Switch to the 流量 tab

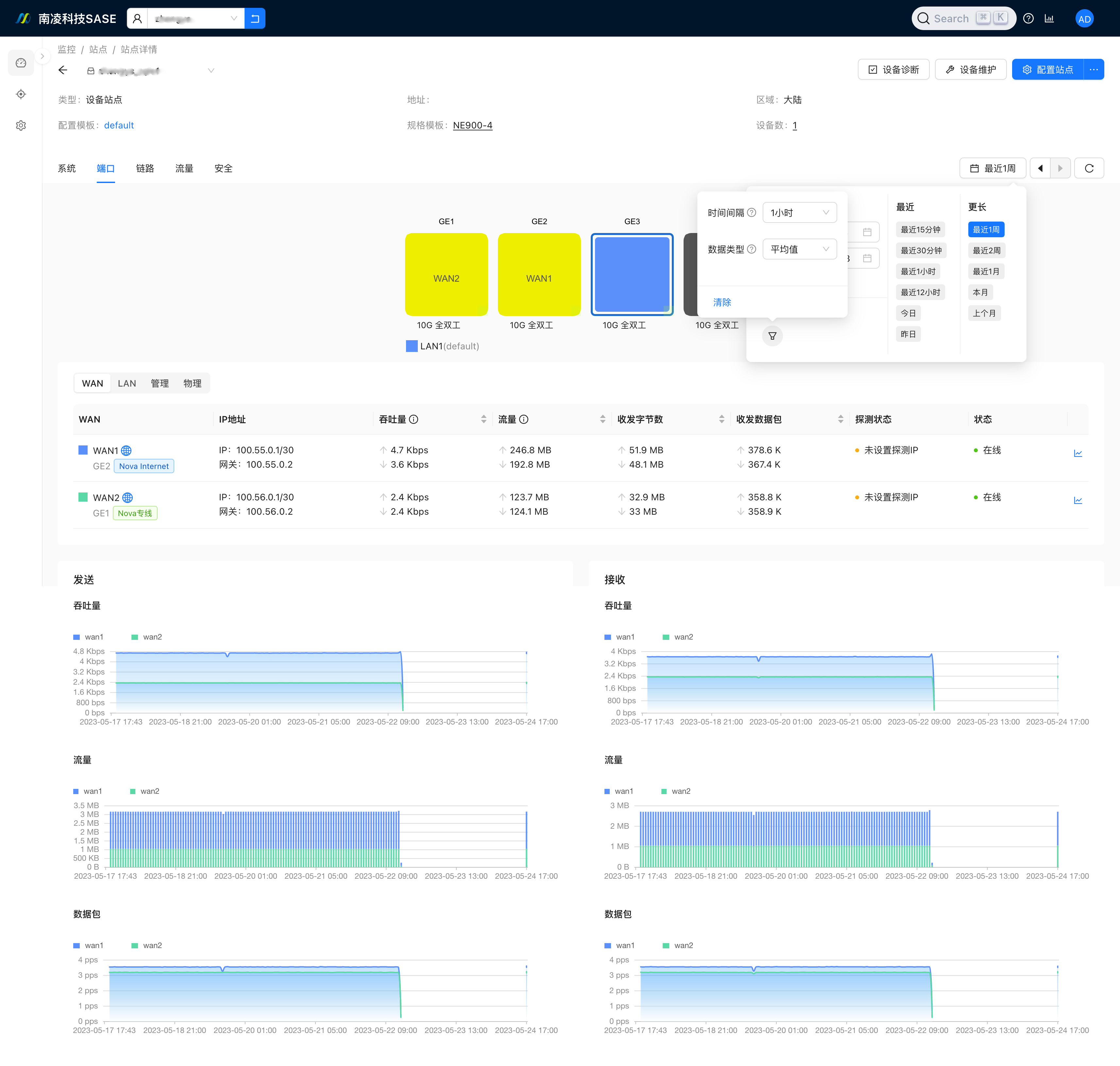[x=184, y=168]
